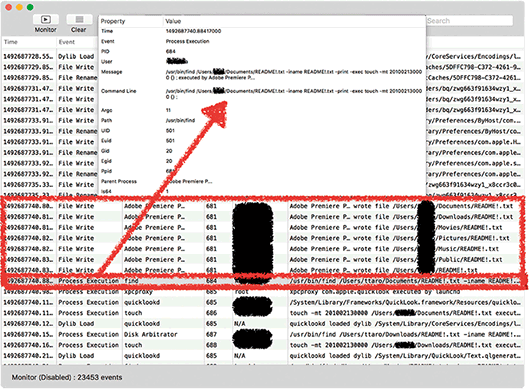Focus the Search field

tap(469, 21)
